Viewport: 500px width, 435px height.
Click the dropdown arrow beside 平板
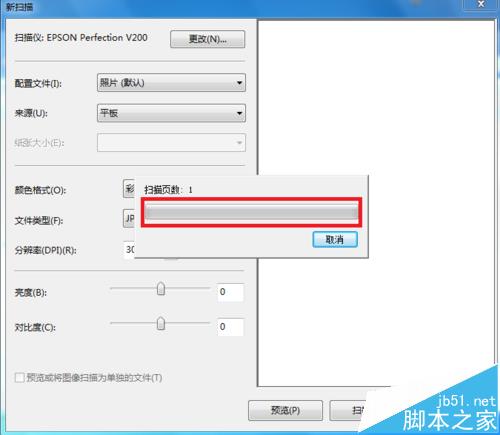239,113
